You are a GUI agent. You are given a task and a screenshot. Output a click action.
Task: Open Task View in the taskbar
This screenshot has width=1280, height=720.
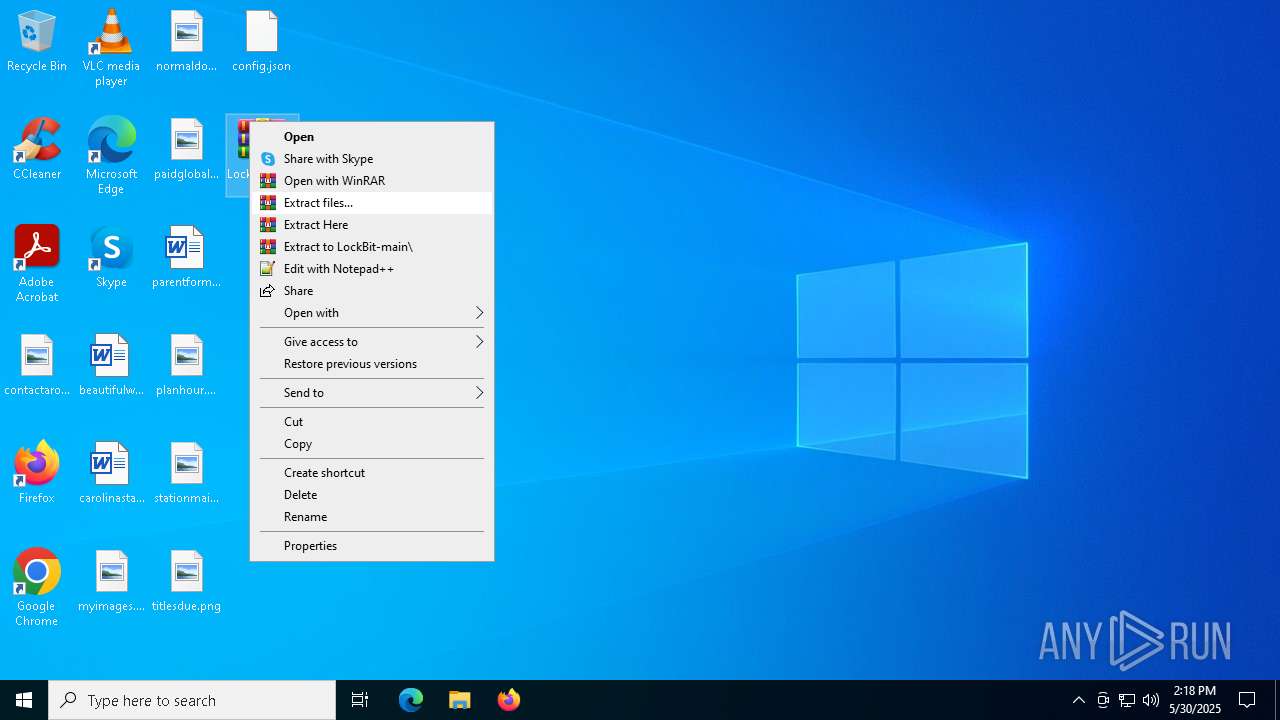point(360,700)
